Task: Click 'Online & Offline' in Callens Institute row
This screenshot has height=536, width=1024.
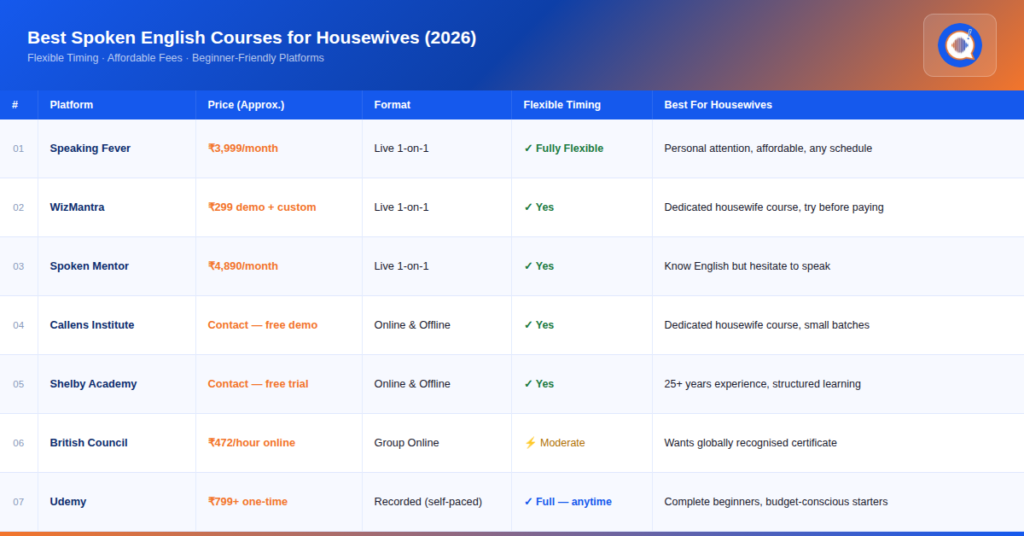Action: tap(412, 324)
